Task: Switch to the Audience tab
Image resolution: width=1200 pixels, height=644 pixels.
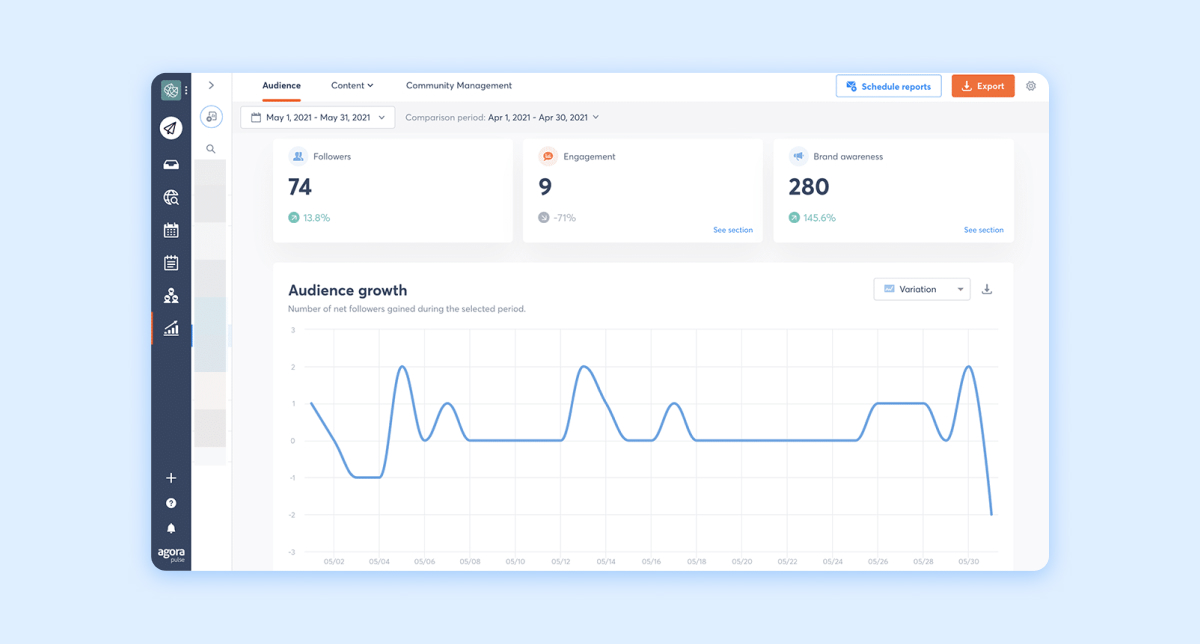Action: point(281,86)
